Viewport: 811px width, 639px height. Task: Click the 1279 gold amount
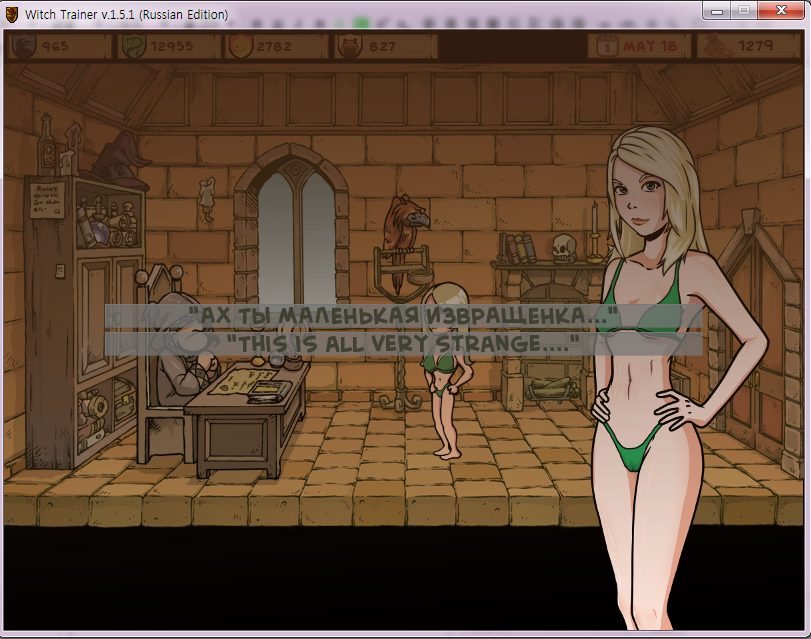[756, 46]
